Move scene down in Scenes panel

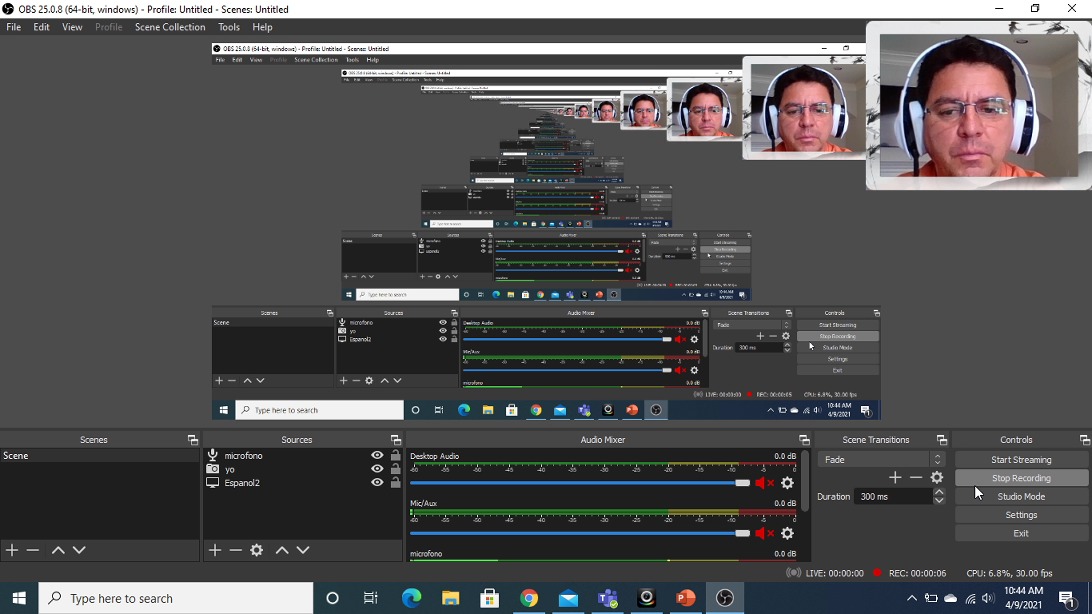click(79, 550)
